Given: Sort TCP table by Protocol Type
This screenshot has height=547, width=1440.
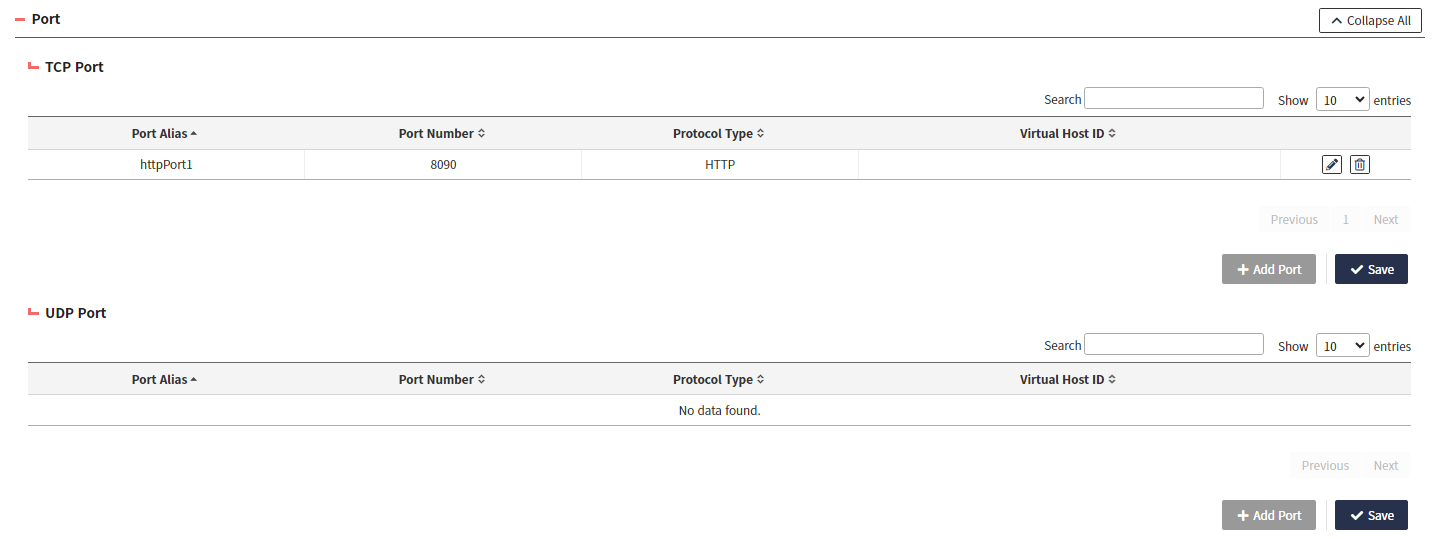Looking at the screenshot, I should pos(718,134).
